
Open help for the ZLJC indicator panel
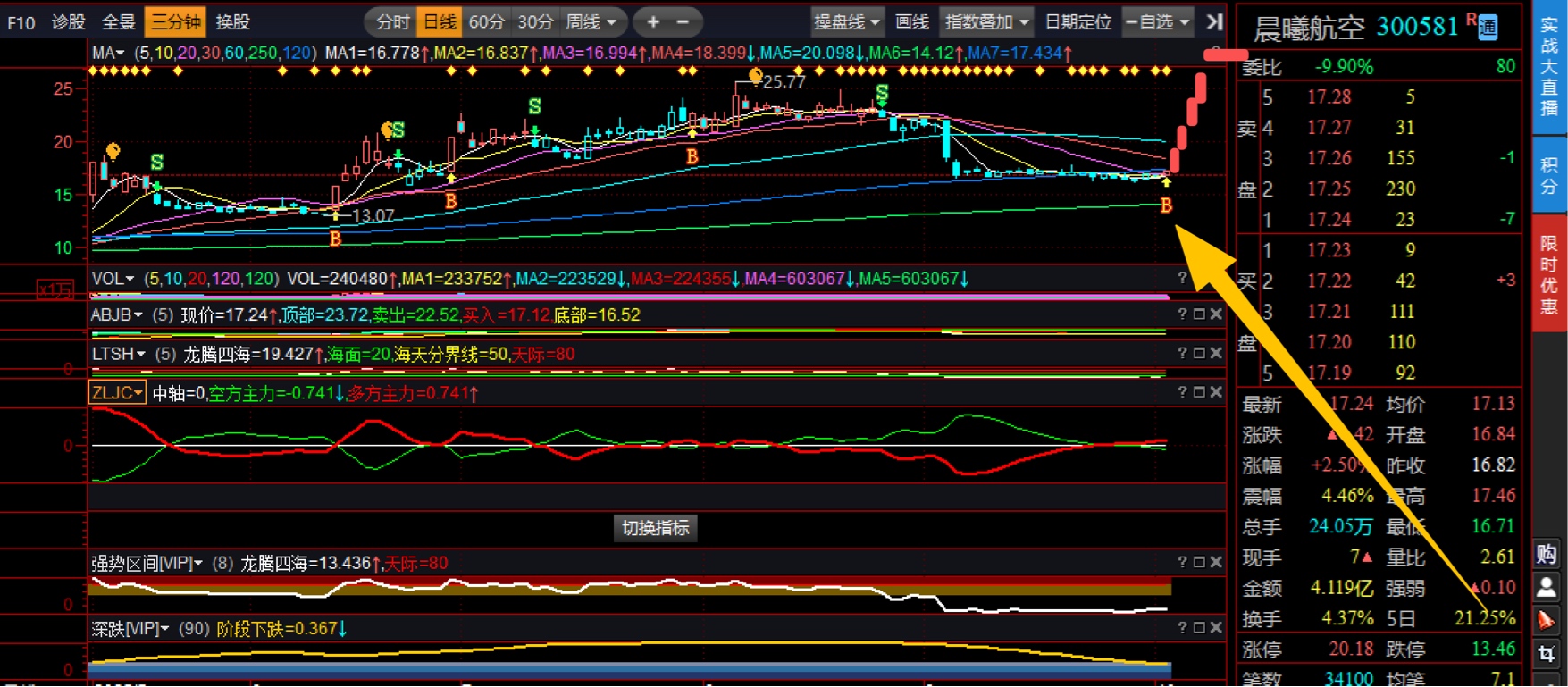[x=1182, y=392]
